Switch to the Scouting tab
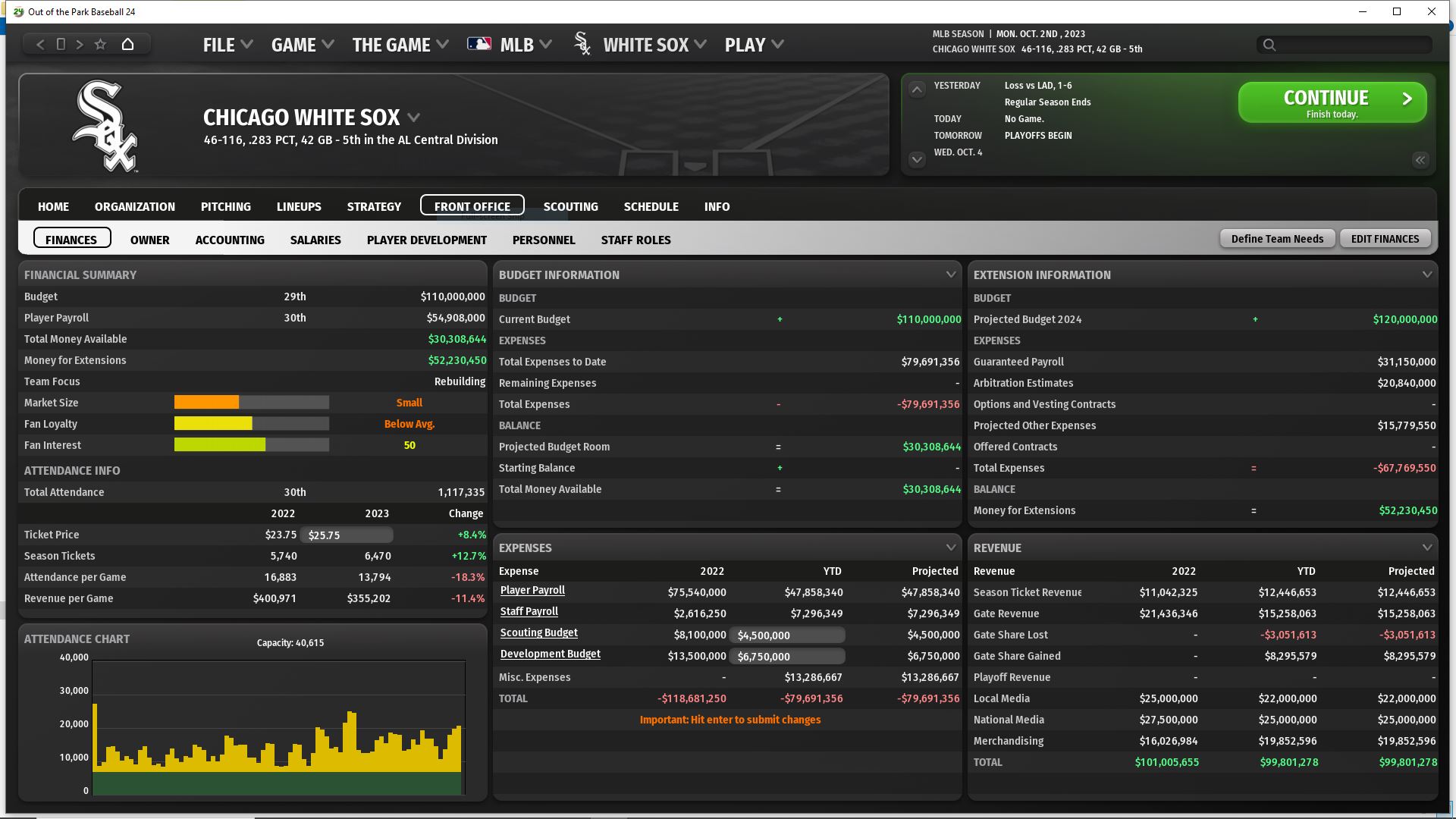This screenshot has width=1456, height=819. pos(570,206)
